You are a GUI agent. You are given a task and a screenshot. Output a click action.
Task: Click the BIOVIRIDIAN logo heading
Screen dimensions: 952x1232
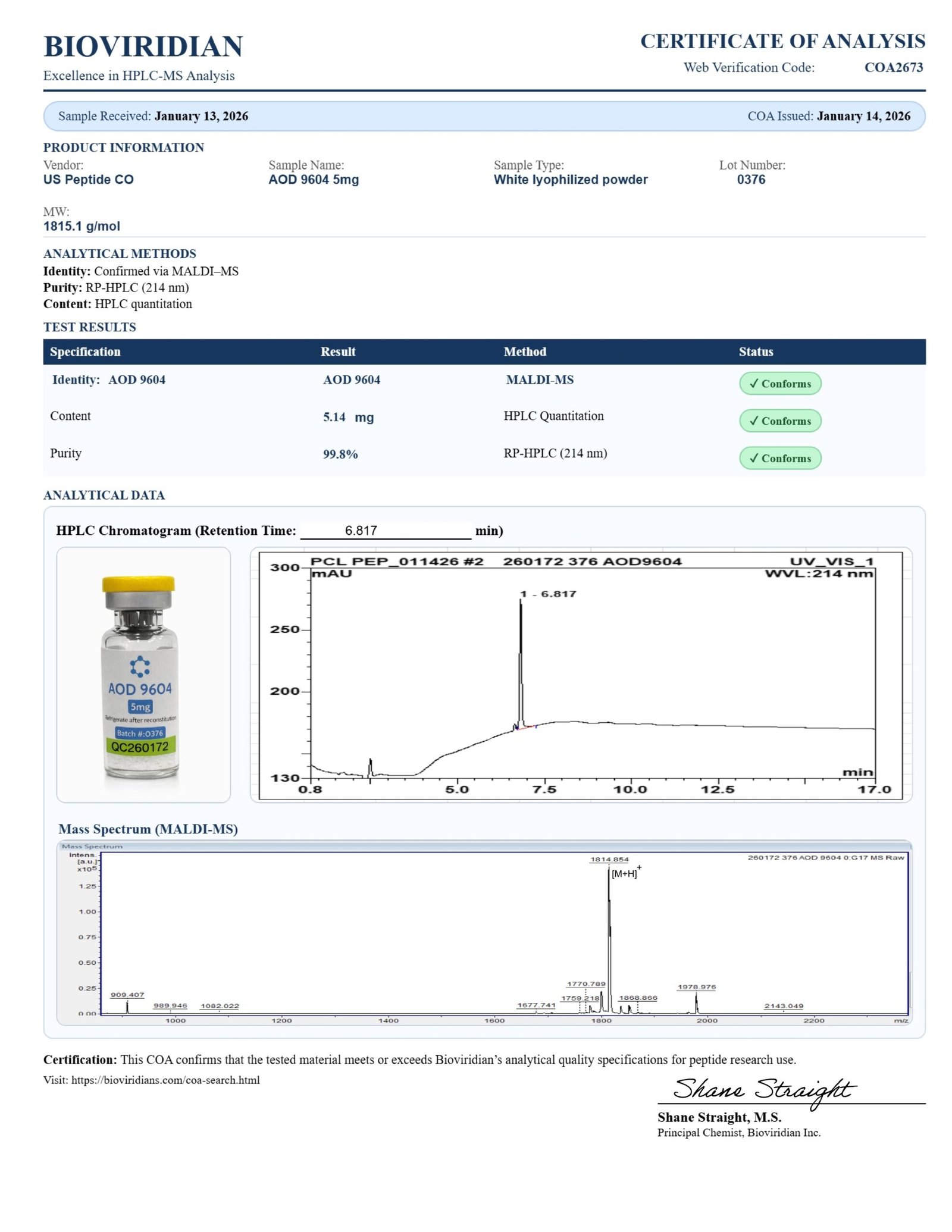pyautogui.click(x=143, y=46)
